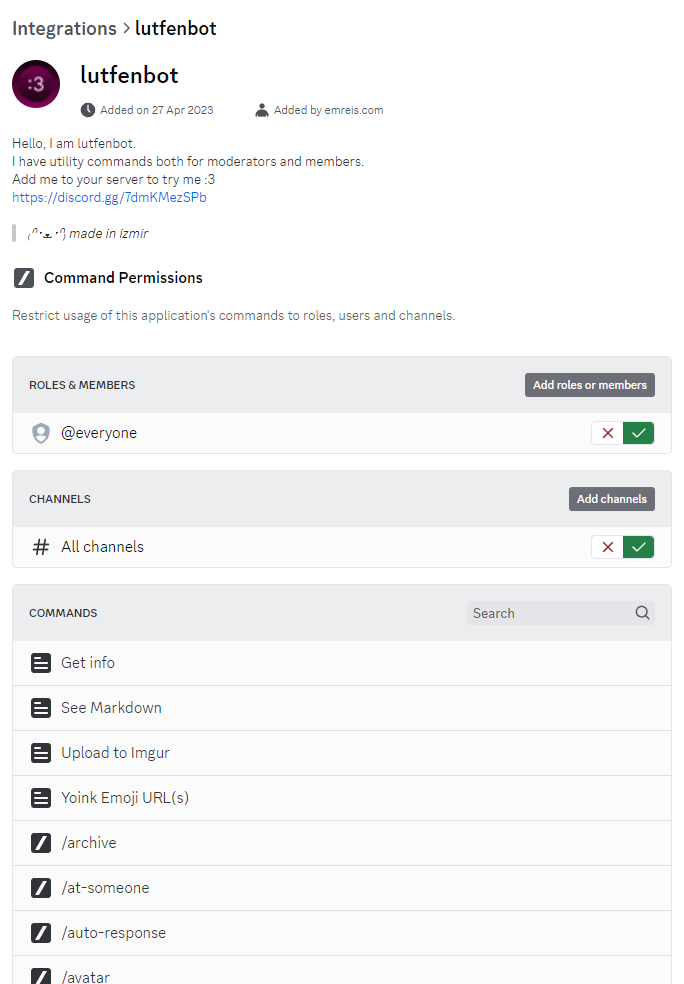
Task: Open the lutfenbot avatar image
Action: pos(36,84)
